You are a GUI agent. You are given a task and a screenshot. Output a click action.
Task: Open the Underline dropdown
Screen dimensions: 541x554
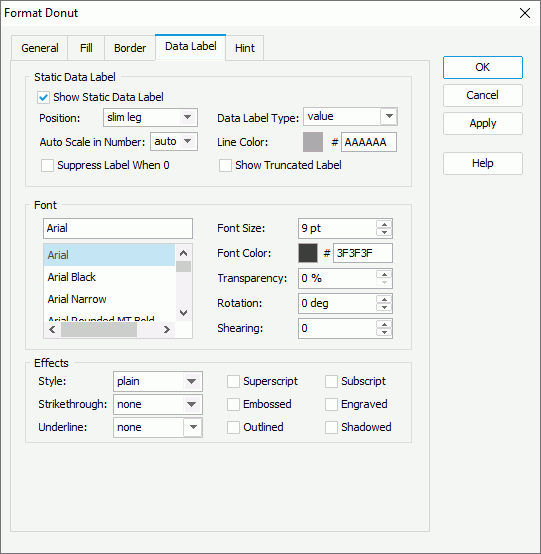click(x=158, y=428)
